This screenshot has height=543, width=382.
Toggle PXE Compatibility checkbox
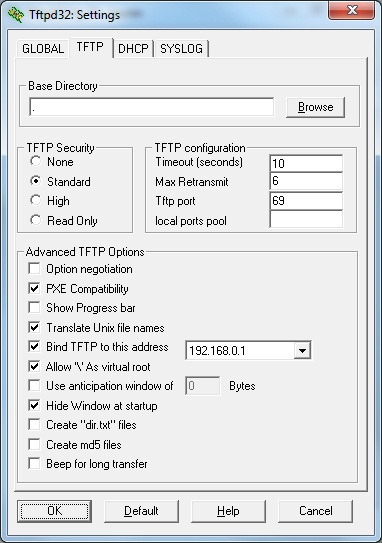pyautogui.click(x=34, y=288)
